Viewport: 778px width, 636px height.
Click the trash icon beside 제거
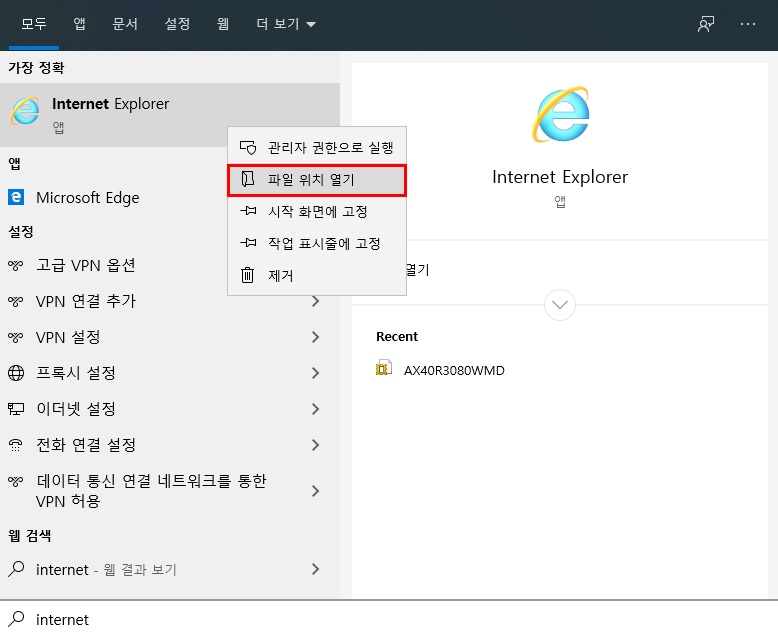247,275
